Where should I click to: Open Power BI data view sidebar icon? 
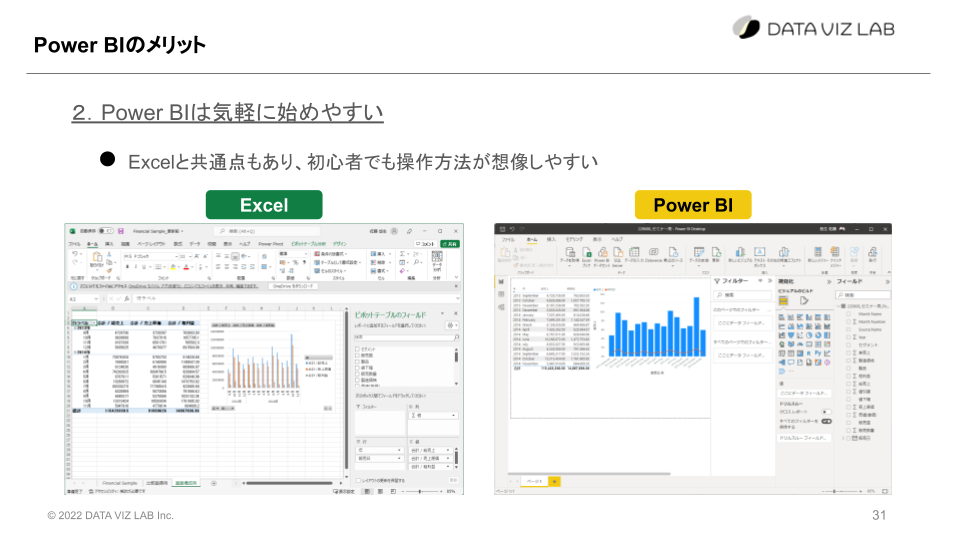pyautogui.click(x=501, y=294)
